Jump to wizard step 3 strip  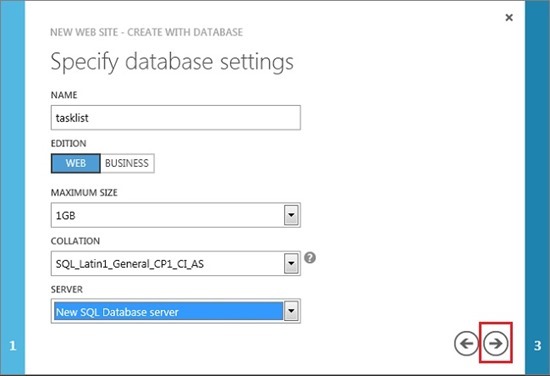point(537,188)
